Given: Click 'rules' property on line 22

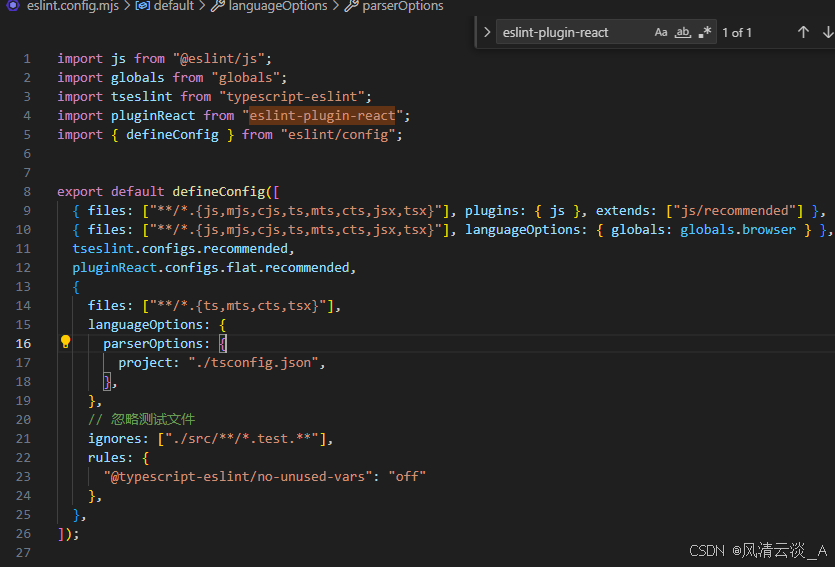Looking at the screenshot, I should pyautogui.click(x=107, y=457).
